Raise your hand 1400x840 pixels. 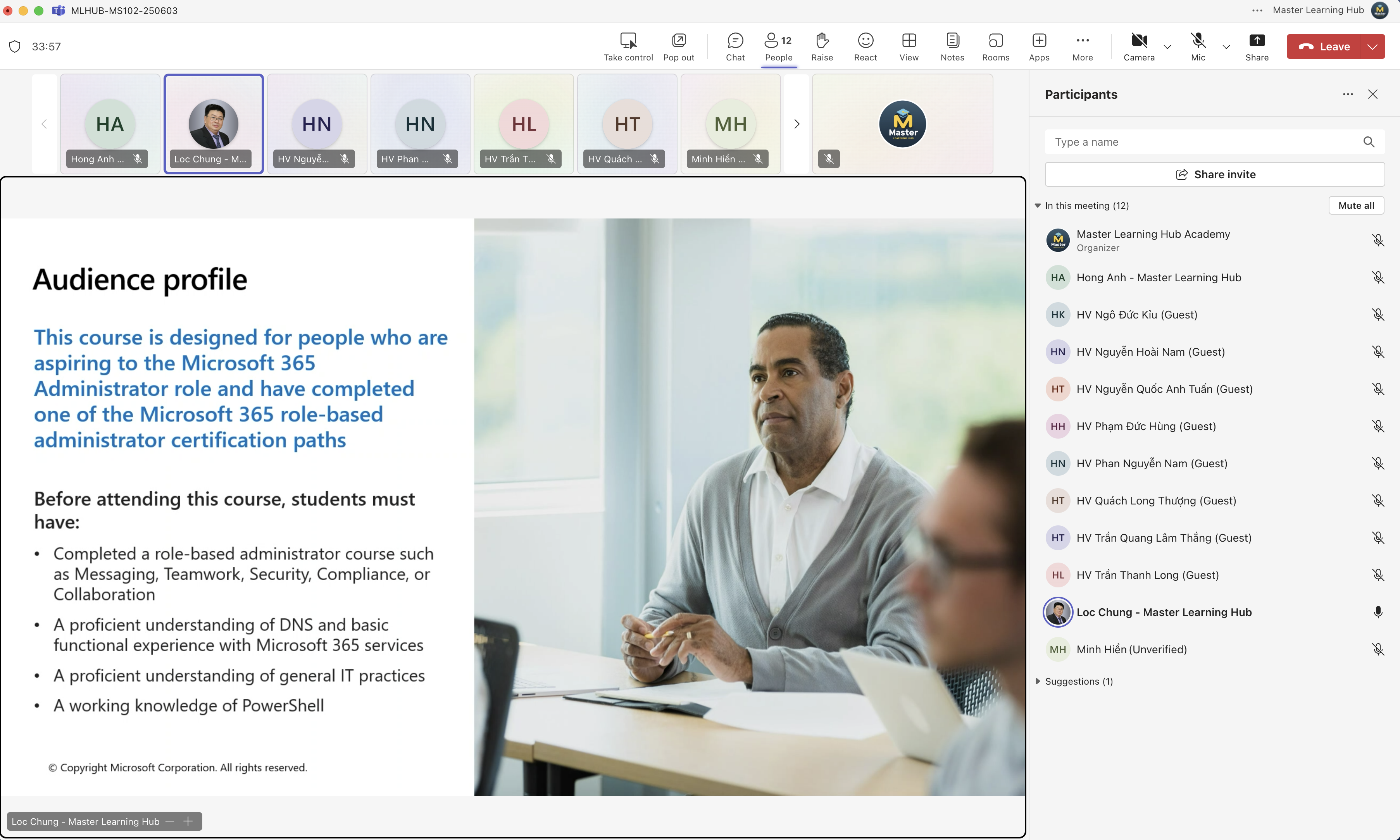822,47
